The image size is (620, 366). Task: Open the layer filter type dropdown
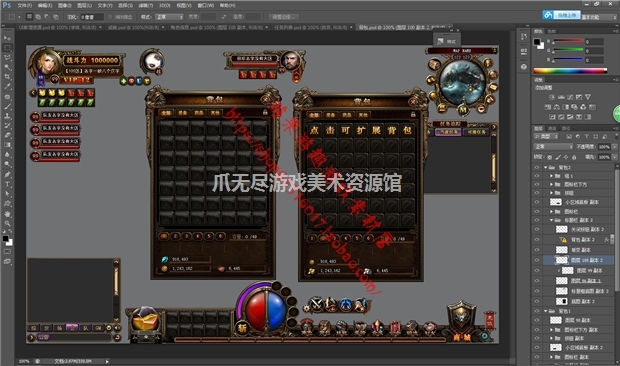(546, 136)
